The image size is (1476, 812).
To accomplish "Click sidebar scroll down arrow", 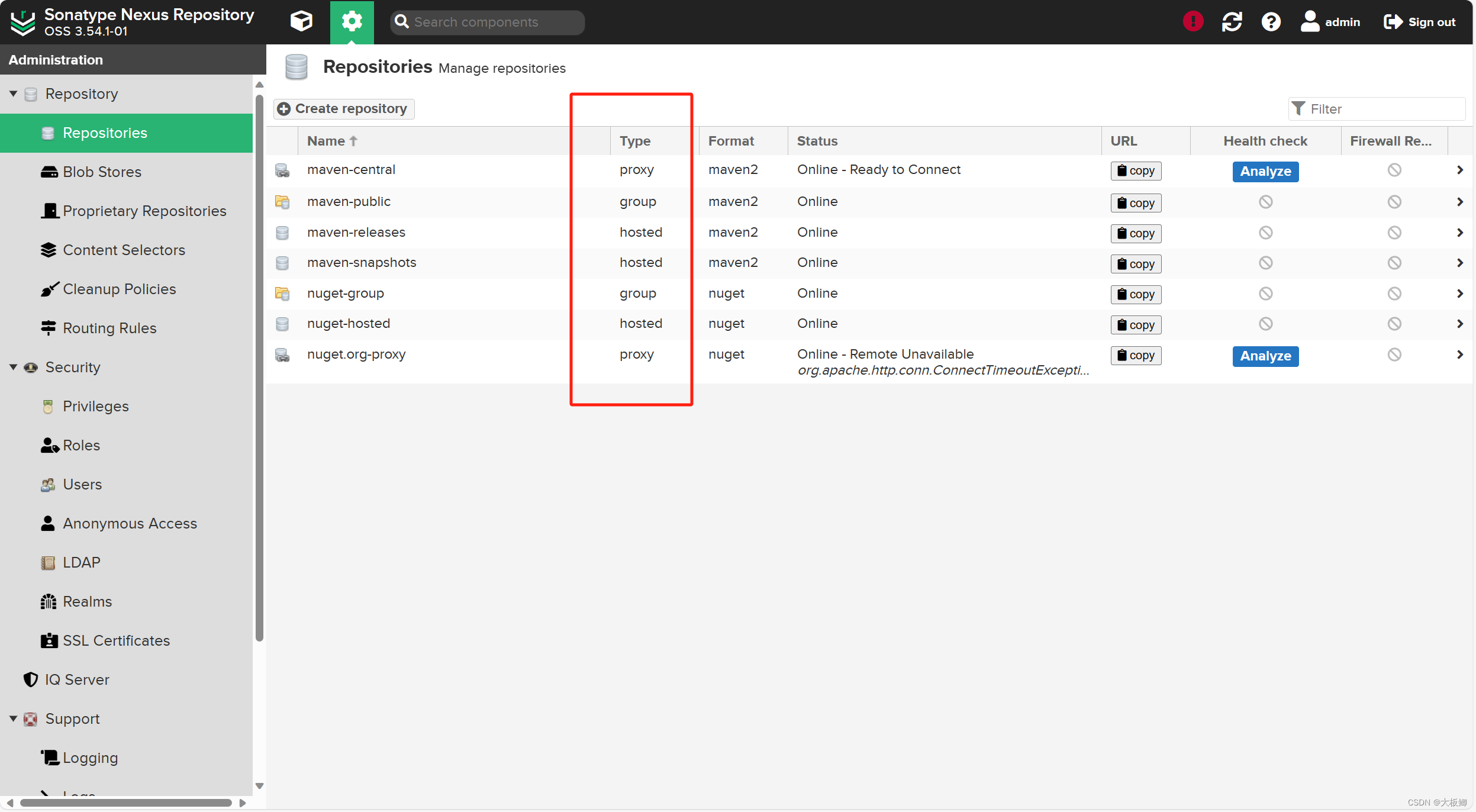I will coord(259,786).
